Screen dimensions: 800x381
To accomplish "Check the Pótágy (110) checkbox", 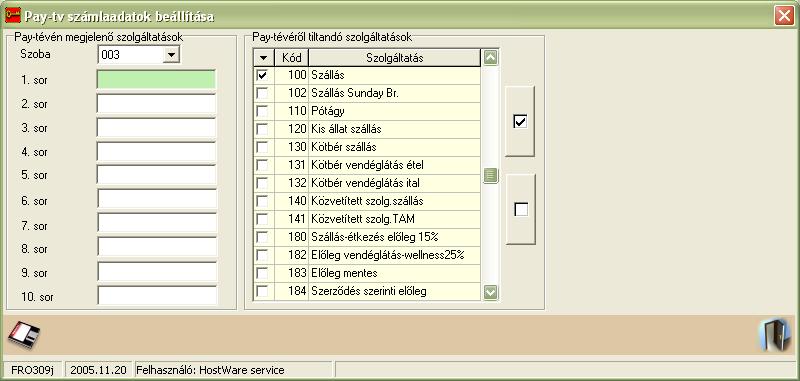I will coord(262,111).
